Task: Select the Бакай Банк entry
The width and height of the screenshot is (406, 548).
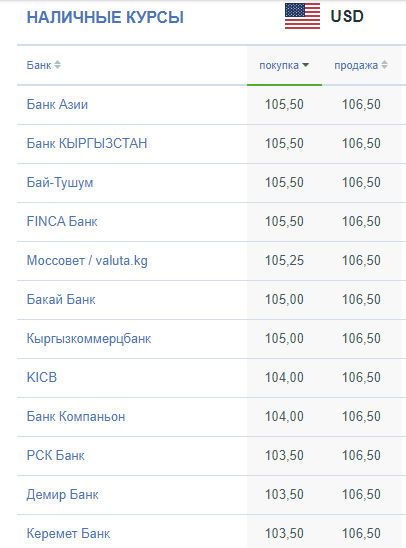Action: point(61,300)
